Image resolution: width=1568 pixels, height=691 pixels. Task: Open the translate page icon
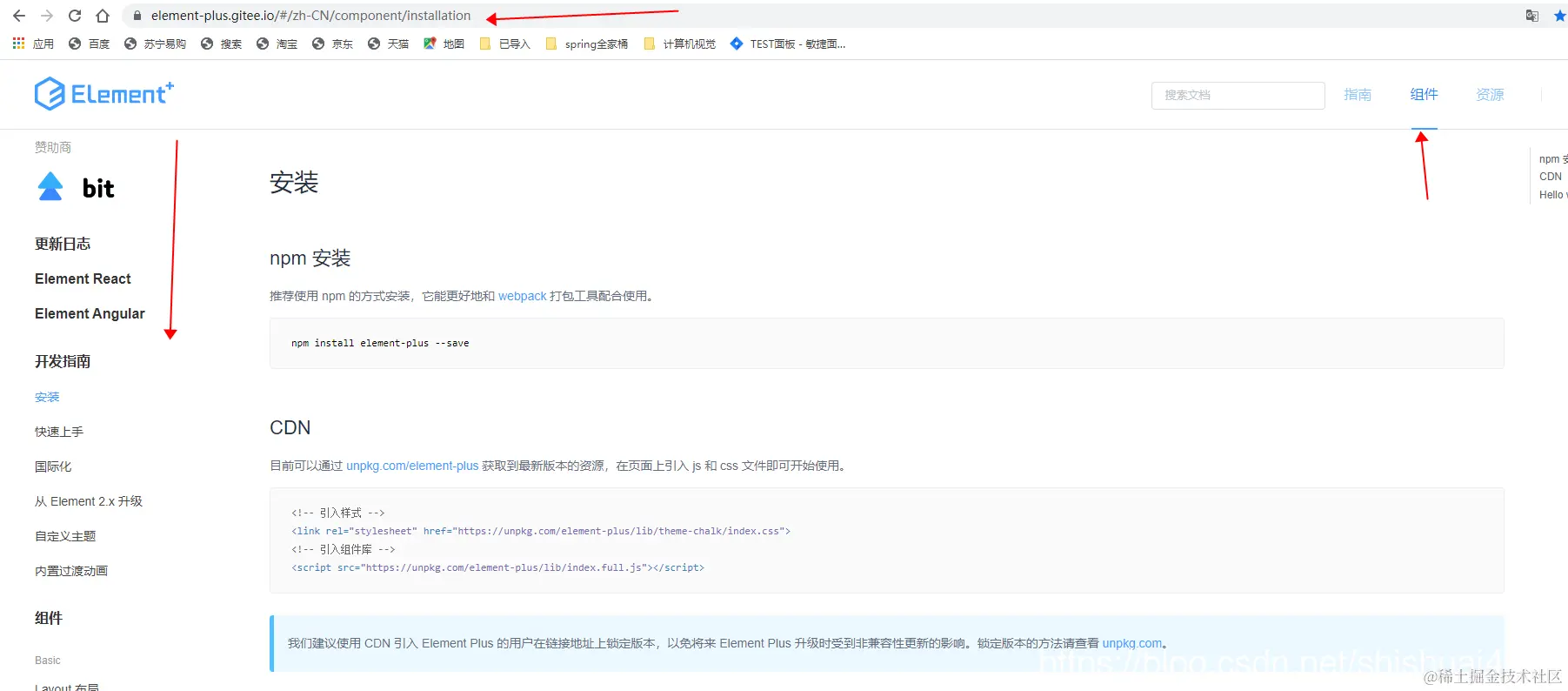(1532, 16)
